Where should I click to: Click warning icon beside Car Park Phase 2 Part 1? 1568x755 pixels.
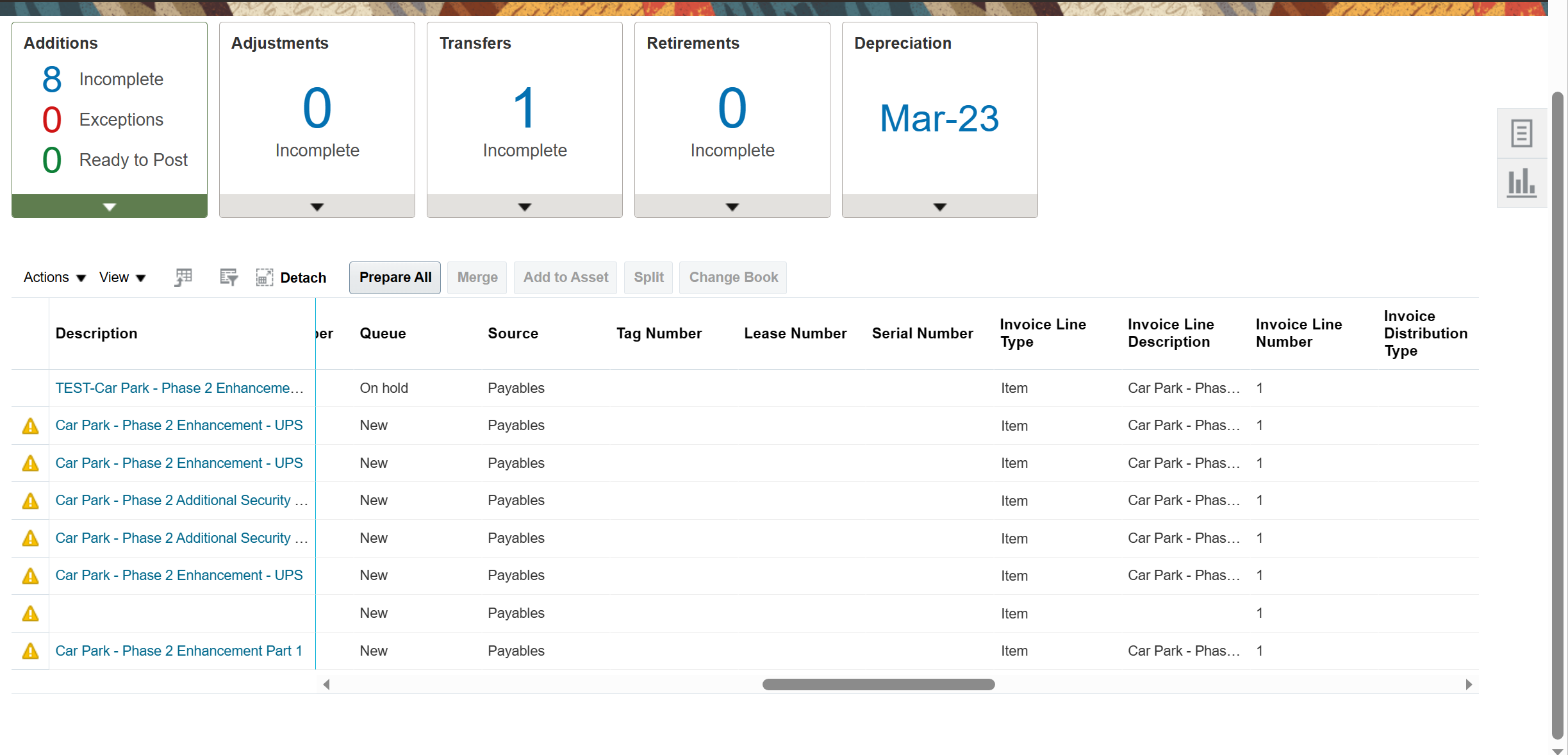click(29, 651)
